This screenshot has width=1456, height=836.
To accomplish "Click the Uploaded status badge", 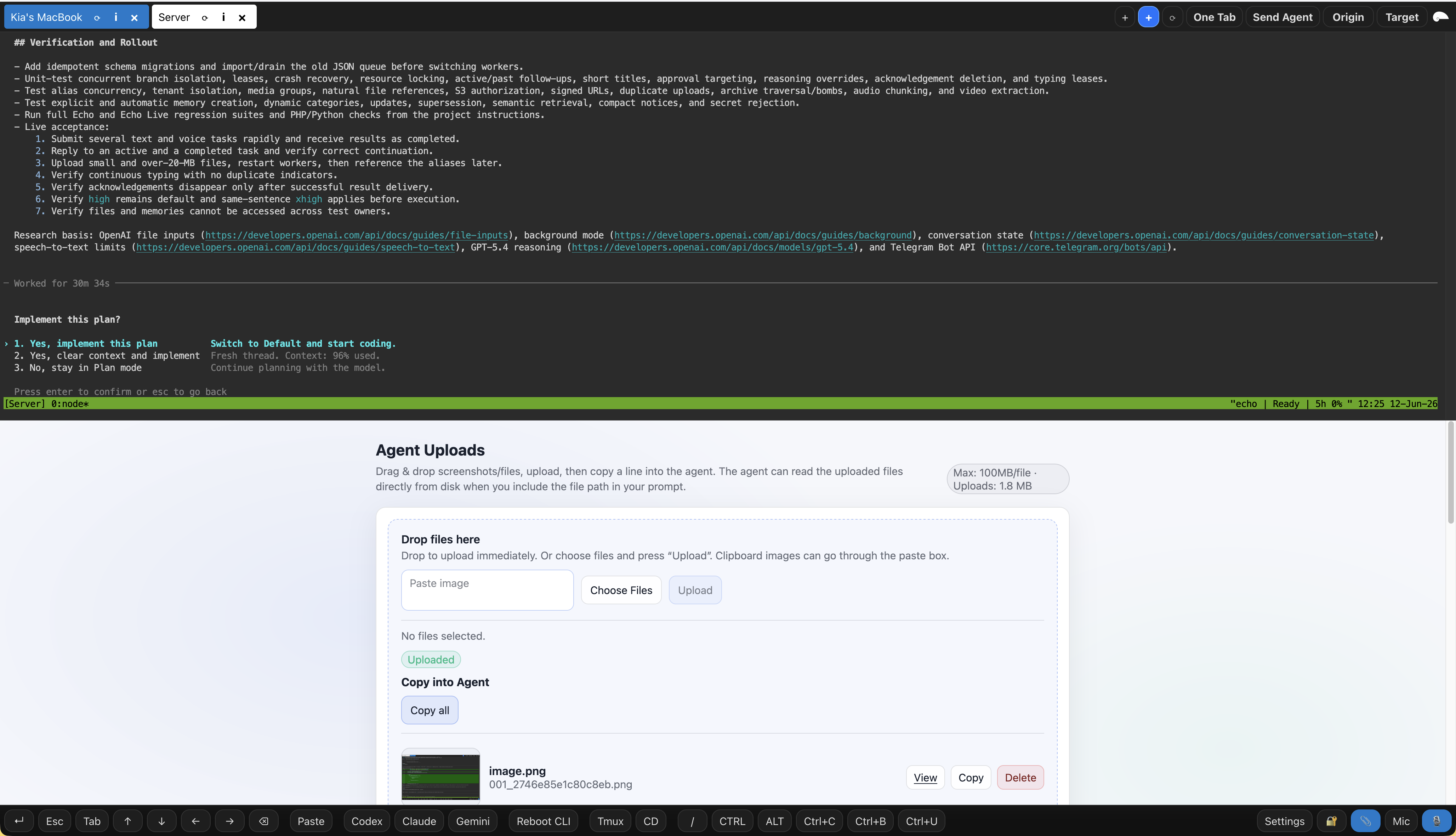I will (431, 660).
